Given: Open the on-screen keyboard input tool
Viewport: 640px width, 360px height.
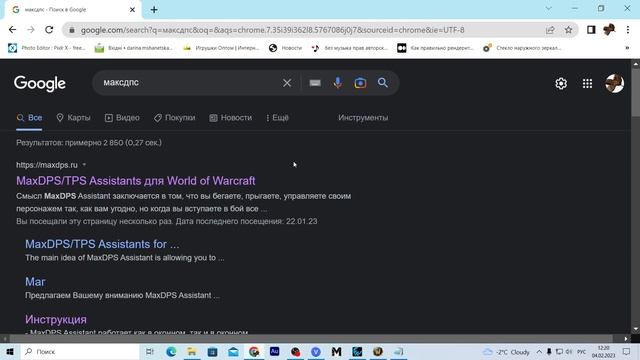Looking at the screenshot, I should pos(315,83).
